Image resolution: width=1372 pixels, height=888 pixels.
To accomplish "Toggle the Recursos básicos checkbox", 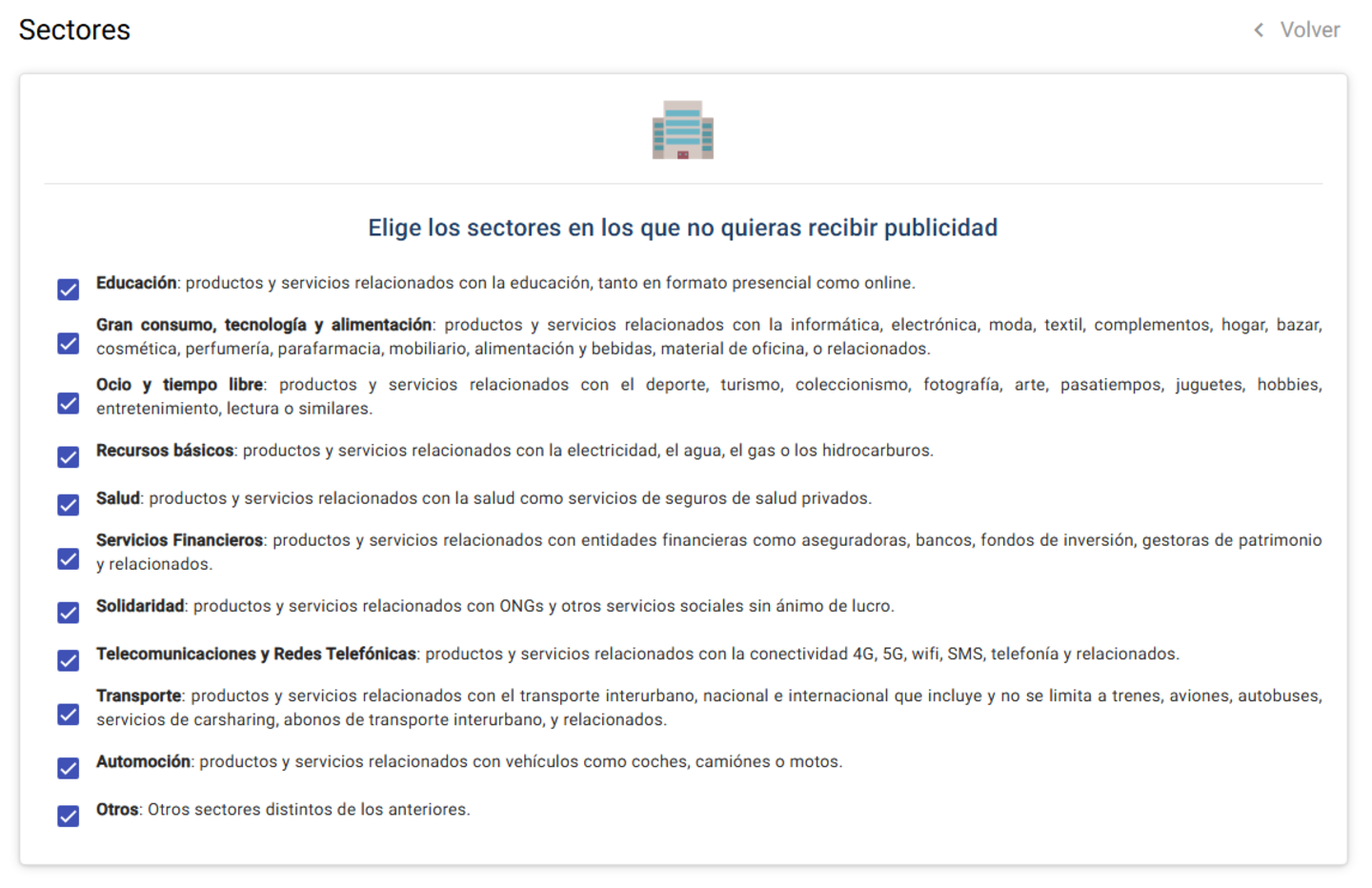I will [68, 457].
